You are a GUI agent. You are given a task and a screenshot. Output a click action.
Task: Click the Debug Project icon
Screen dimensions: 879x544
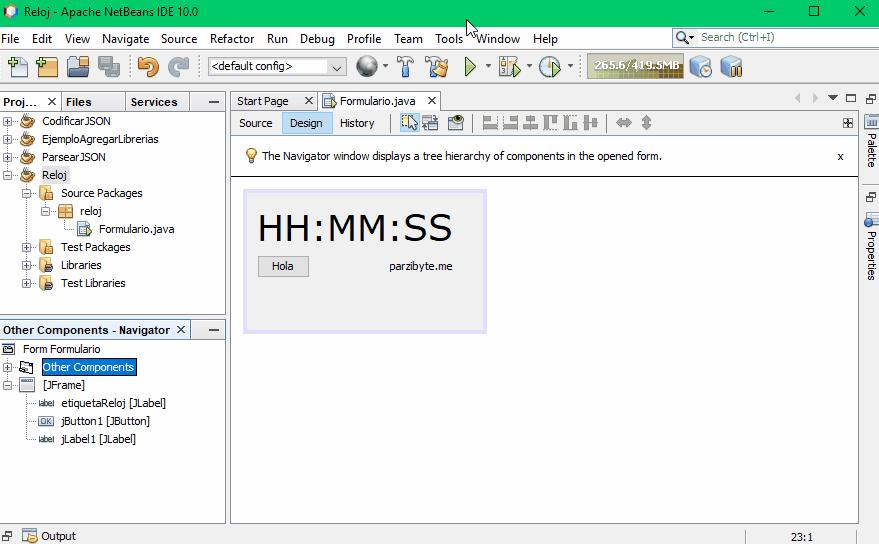click(510, 66)
